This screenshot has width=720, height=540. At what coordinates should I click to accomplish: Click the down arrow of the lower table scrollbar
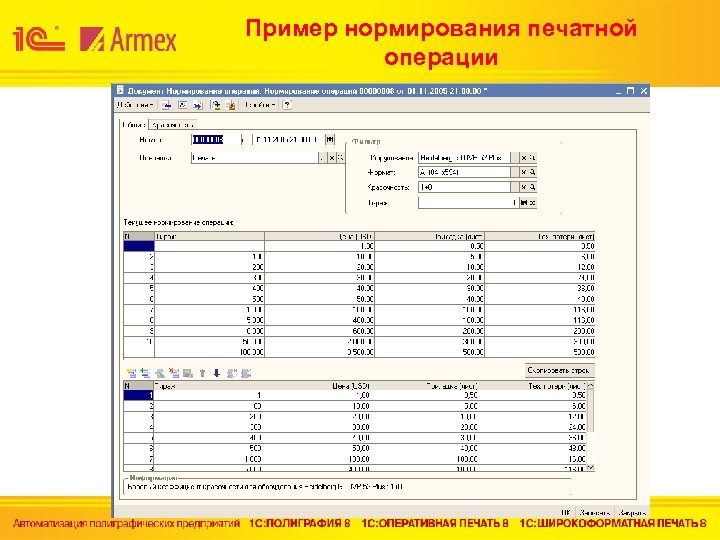(591, 467)
